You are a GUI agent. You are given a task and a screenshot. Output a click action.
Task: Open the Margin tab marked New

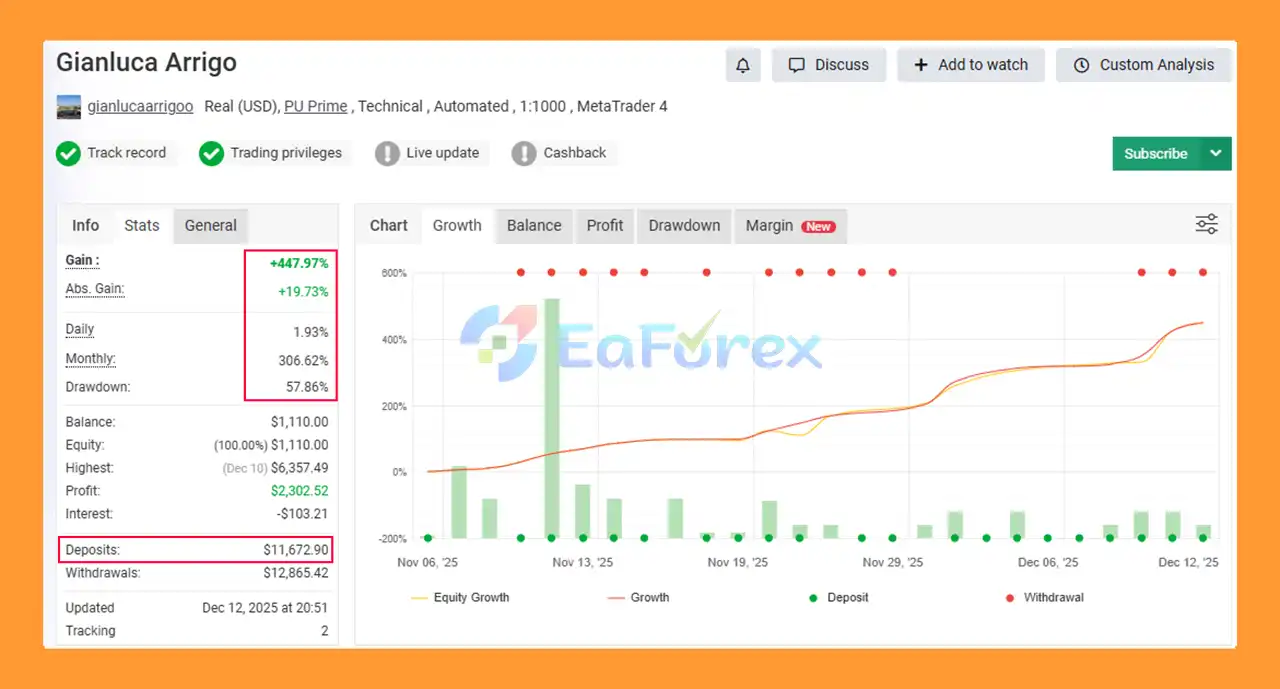click(789, 225)
